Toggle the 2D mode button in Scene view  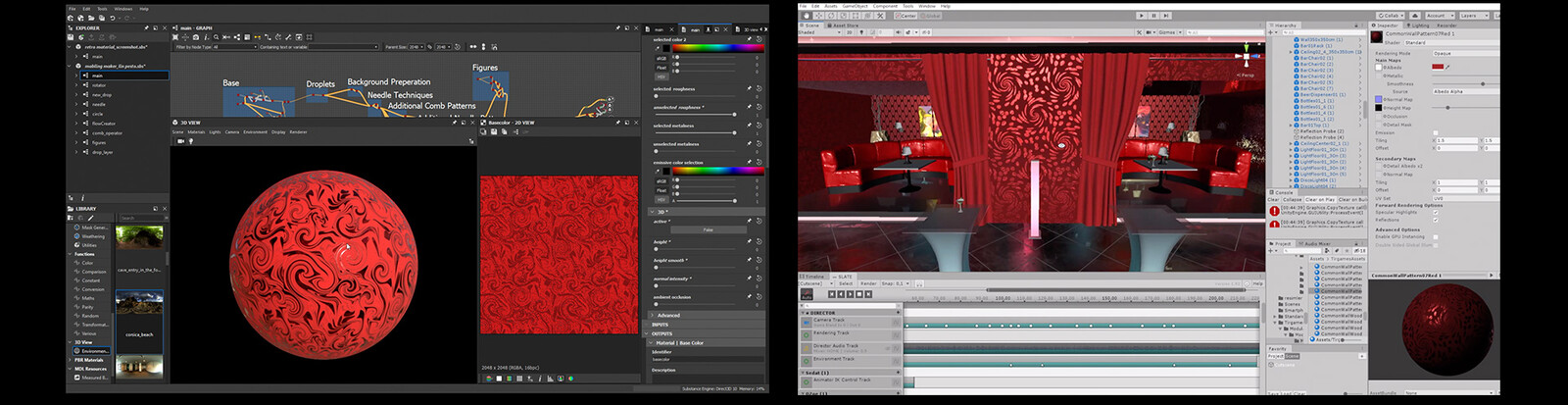tap(849, 32)
